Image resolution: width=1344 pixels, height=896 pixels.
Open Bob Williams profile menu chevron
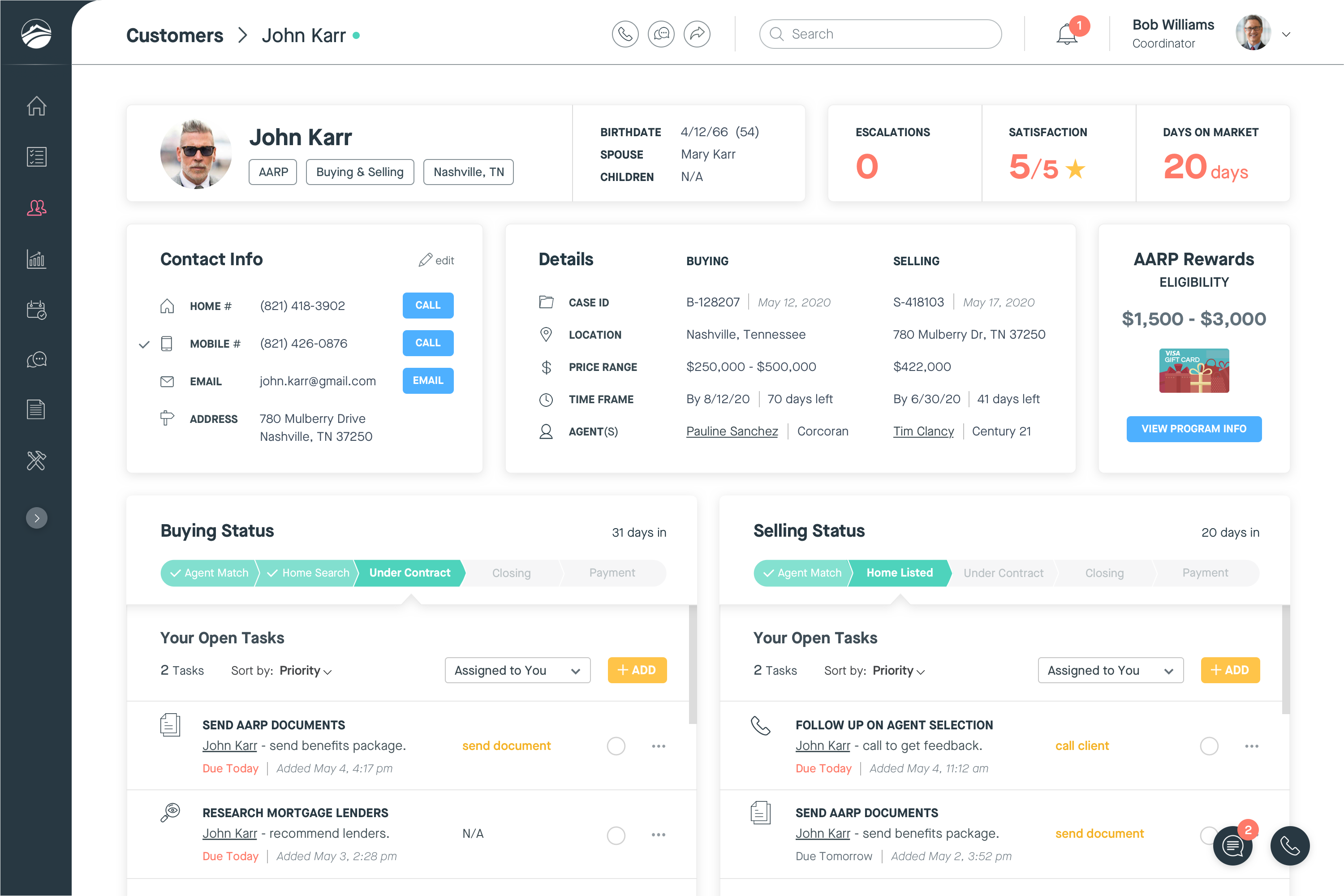1286,34
